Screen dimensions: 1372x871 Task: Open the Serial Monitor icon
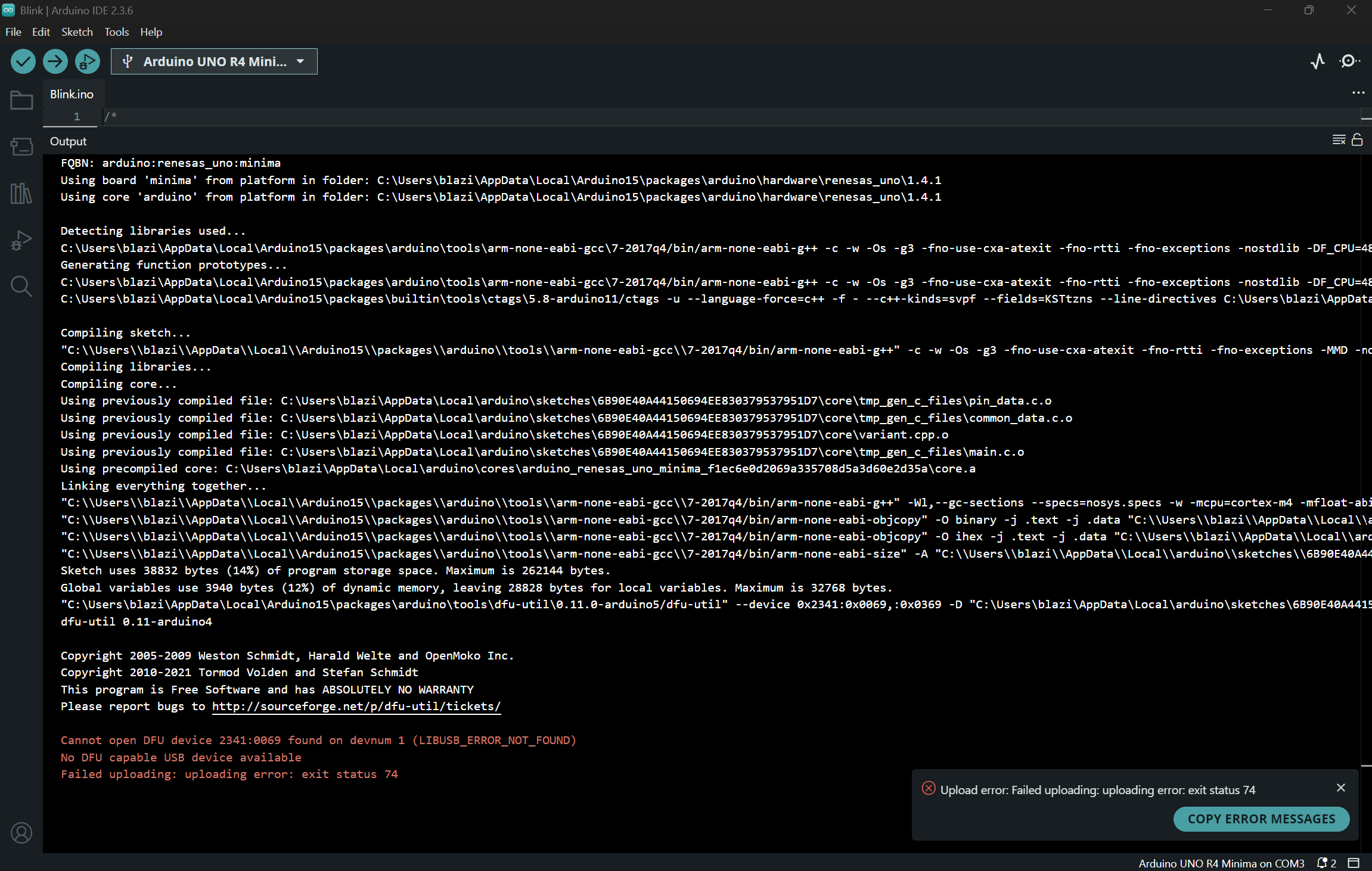click(1349, 61)
